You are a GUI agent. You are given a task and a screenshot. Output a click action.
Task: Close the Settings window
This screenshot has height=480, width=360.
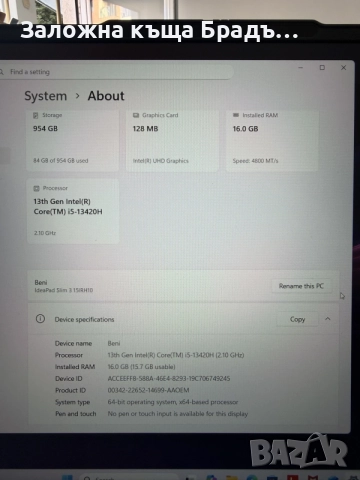(344, 68)
